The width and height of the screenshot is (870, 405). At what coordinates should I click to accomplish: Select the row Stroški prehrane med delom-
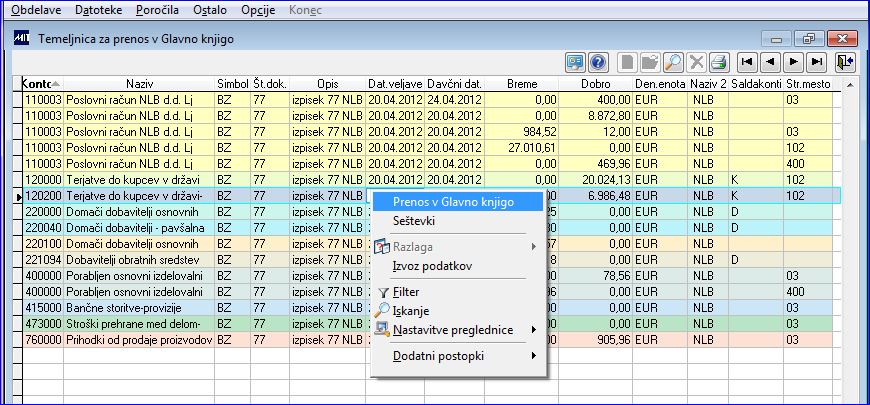427,323
